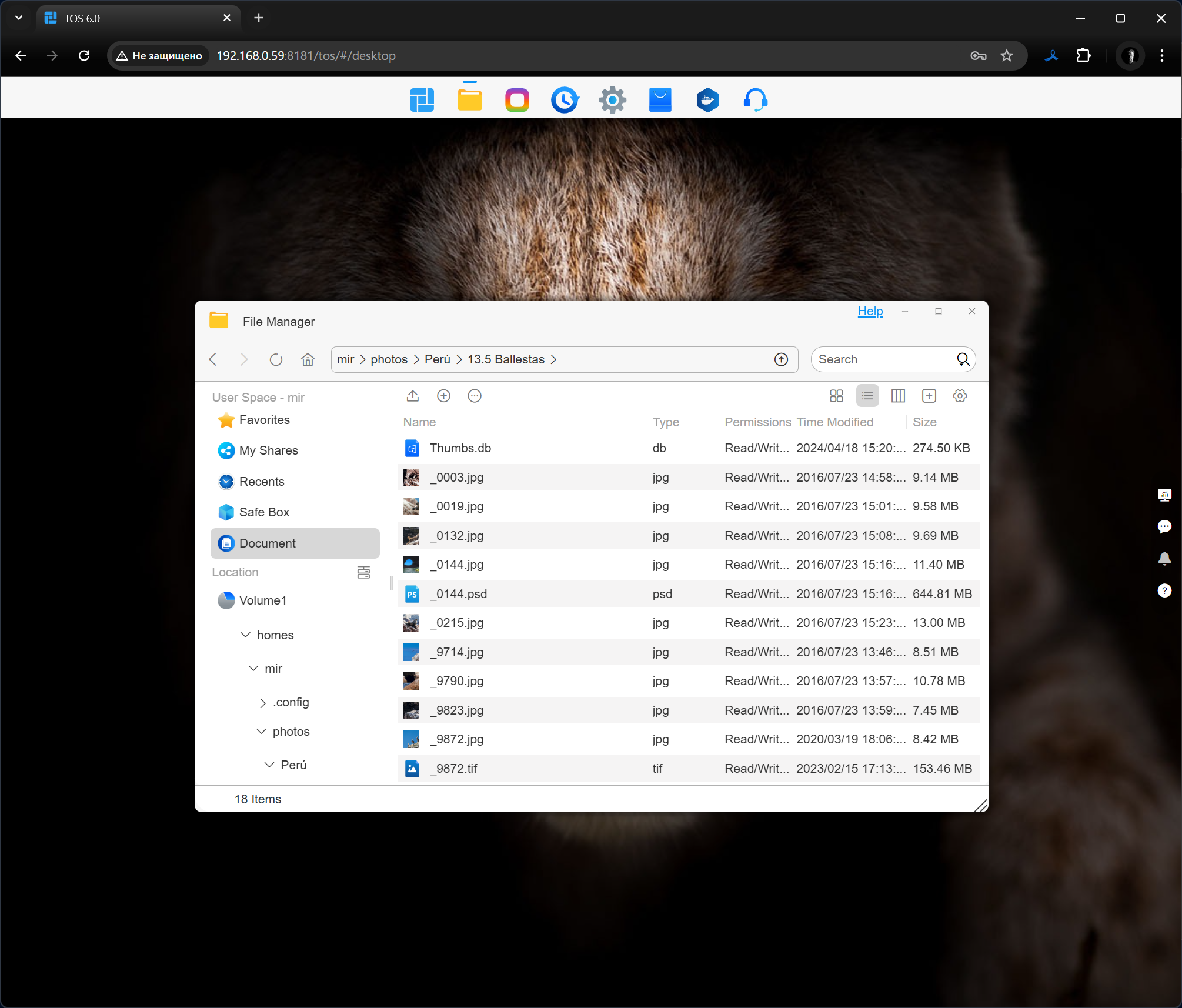Click the home icon in navigation bar
The height and width of the screenshot is (1008, 1182).
(x=308, y=359)
